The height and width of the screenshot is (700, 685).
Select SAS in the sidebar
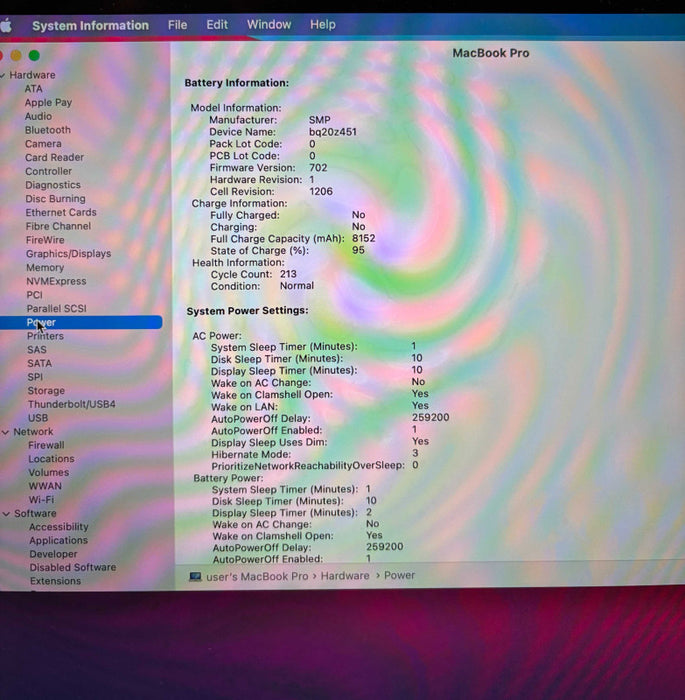(37, 350)
